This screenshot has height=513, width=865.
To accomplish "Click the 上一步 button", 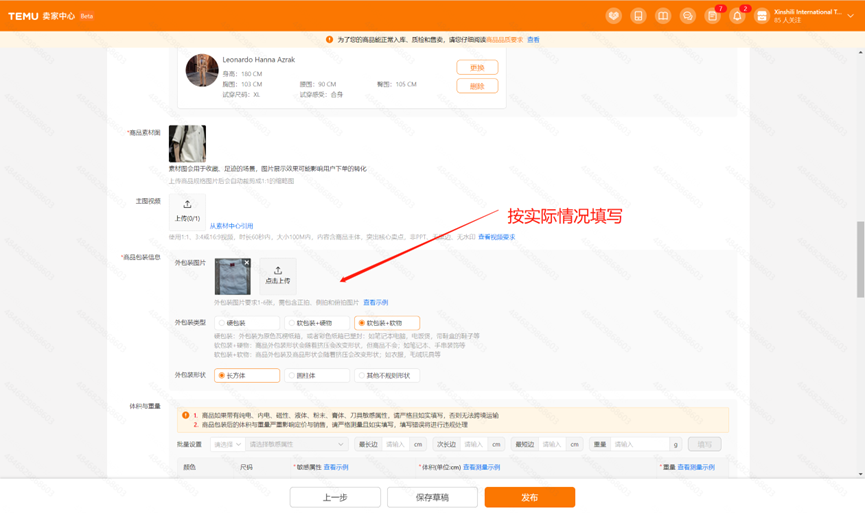I will 335,498.
